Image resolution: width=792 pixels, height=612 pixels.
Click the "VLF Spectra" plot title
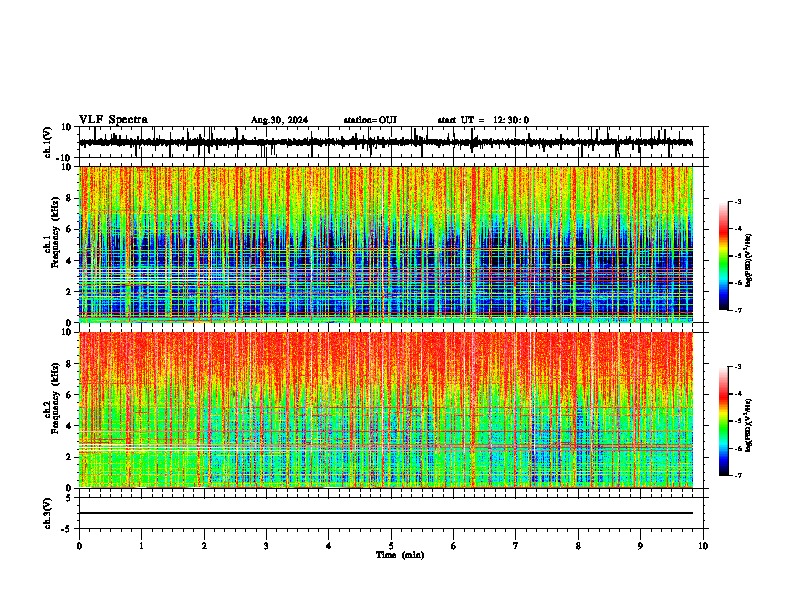point(113,120)
